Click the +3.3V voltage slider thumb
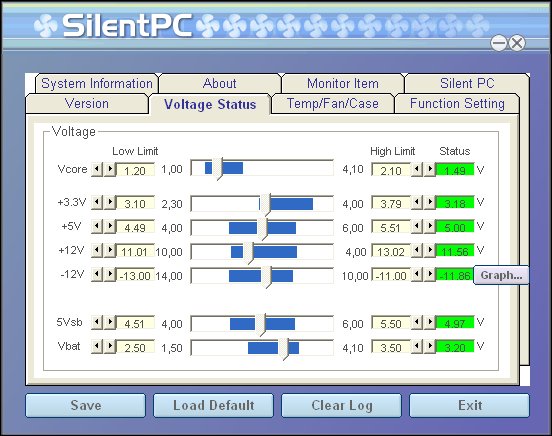Viewport: 552px width, 436px height. (x=265, y=204)
